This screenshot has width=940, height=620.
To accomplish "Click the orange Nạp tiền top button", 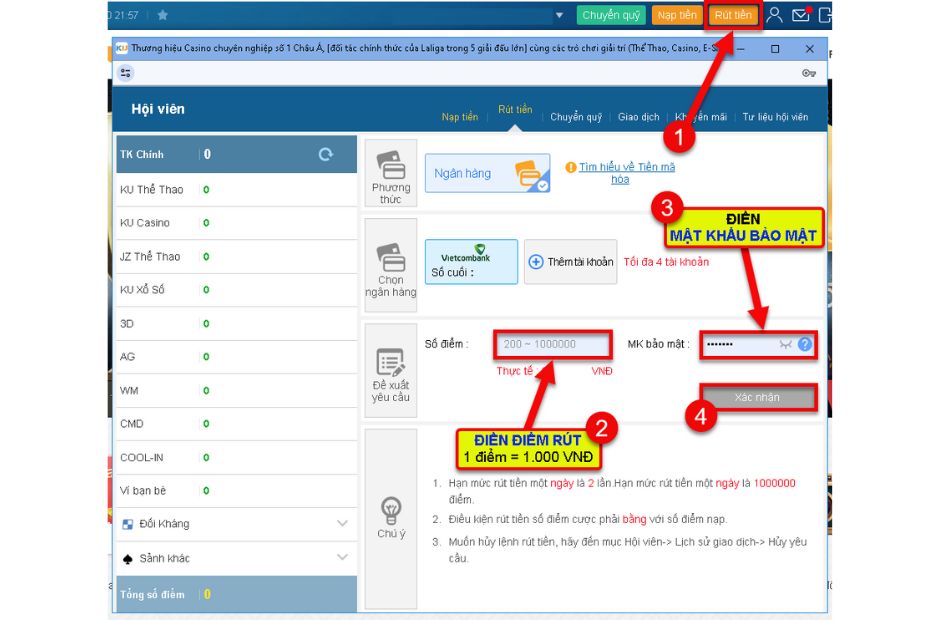I will point(677,15).
